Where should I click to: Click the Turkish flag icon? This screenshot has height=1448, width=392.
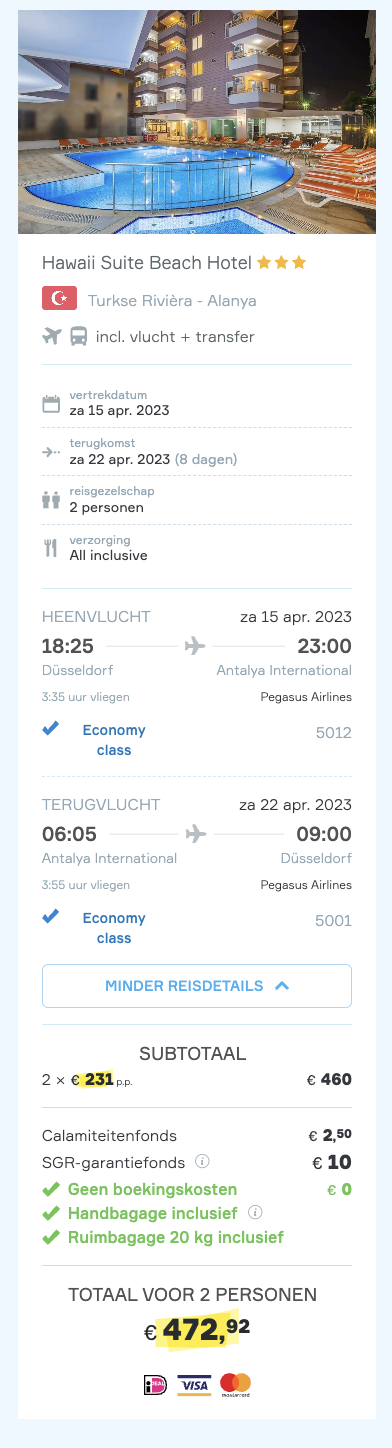click(59, 299)
